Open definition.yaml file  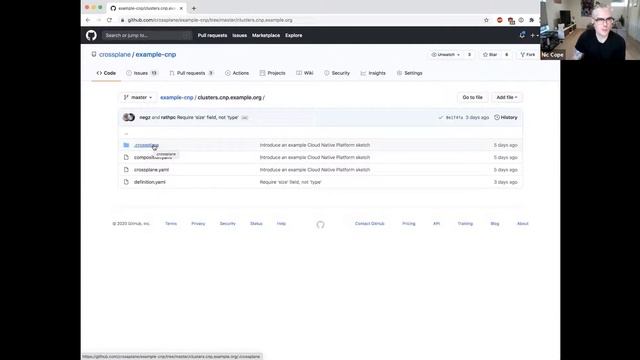tap(149, 182)
